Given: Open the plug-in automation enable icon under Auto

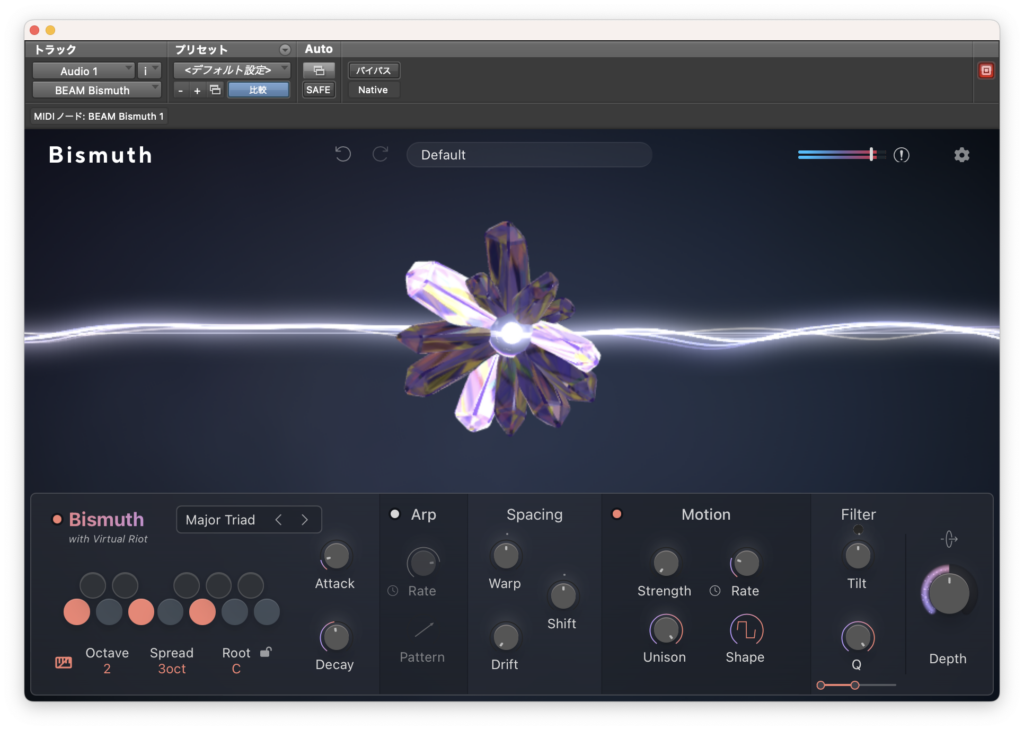Looking at the screenshot, I should [319, 71].
